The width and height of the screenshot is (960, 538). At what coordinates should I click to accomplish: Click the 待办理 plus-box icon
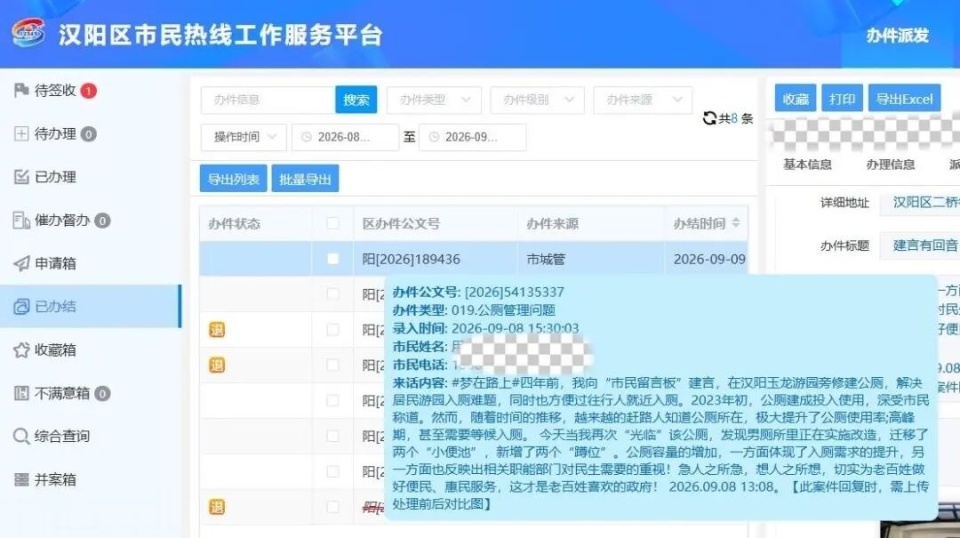(21, 133)
